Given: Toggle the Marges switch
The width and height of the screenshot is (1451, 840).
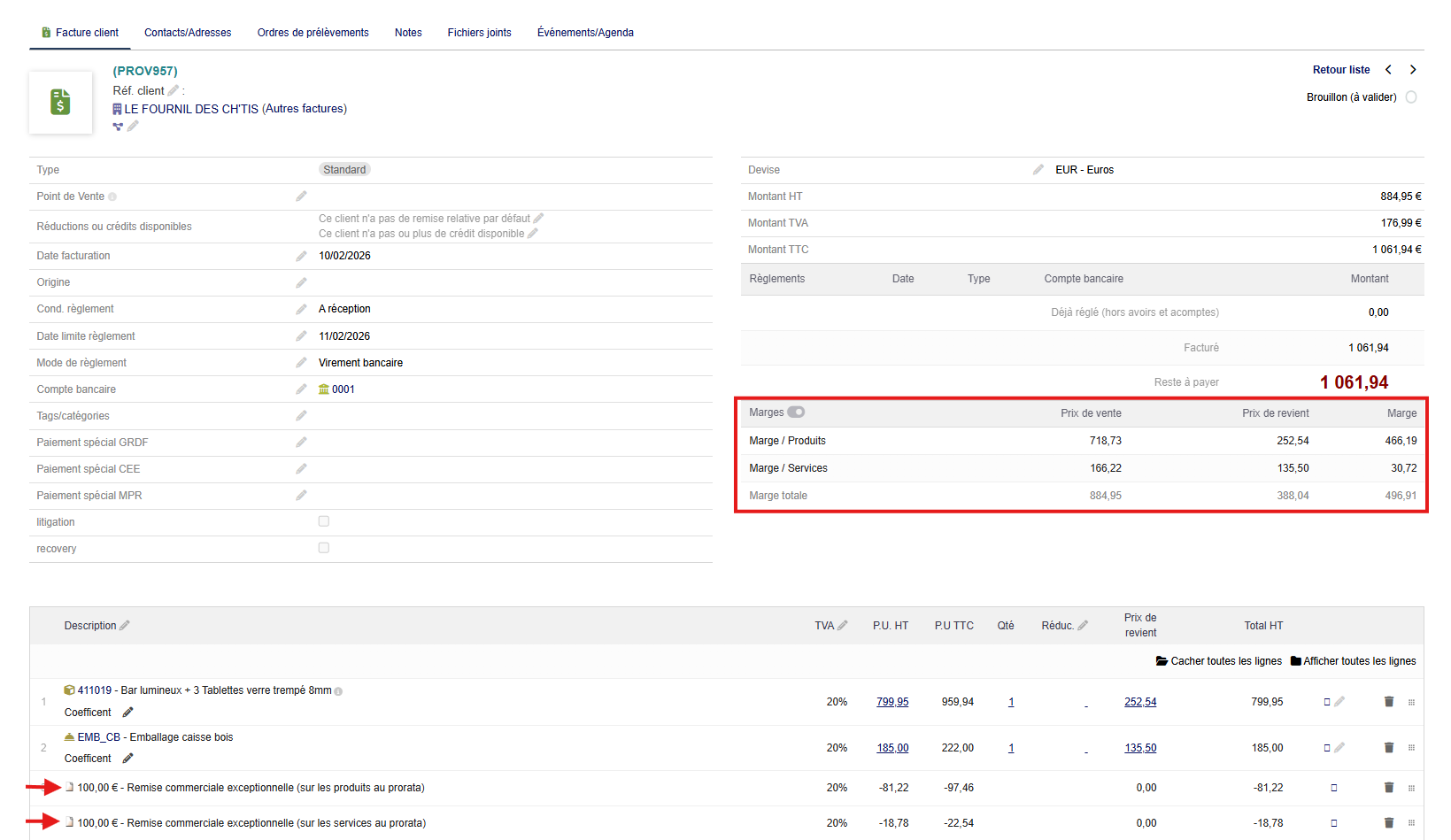Looking at the screenshot, I should (x=796, y=412).
